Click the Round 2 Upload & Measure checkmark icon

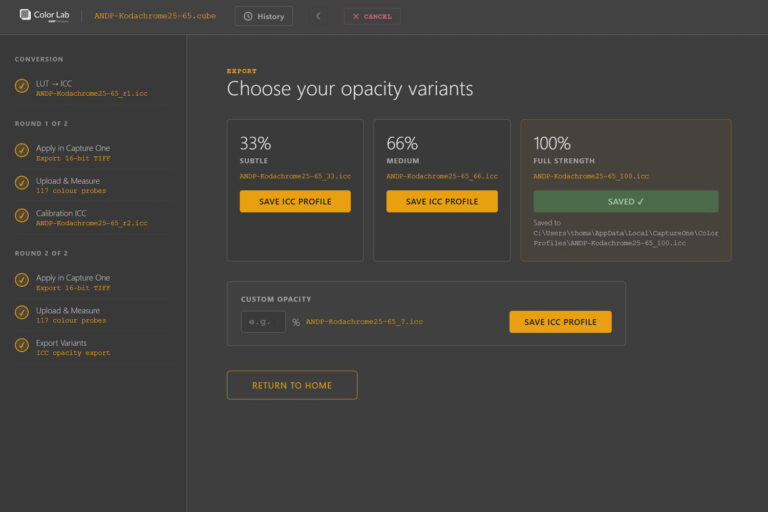[x=22, y=312]
